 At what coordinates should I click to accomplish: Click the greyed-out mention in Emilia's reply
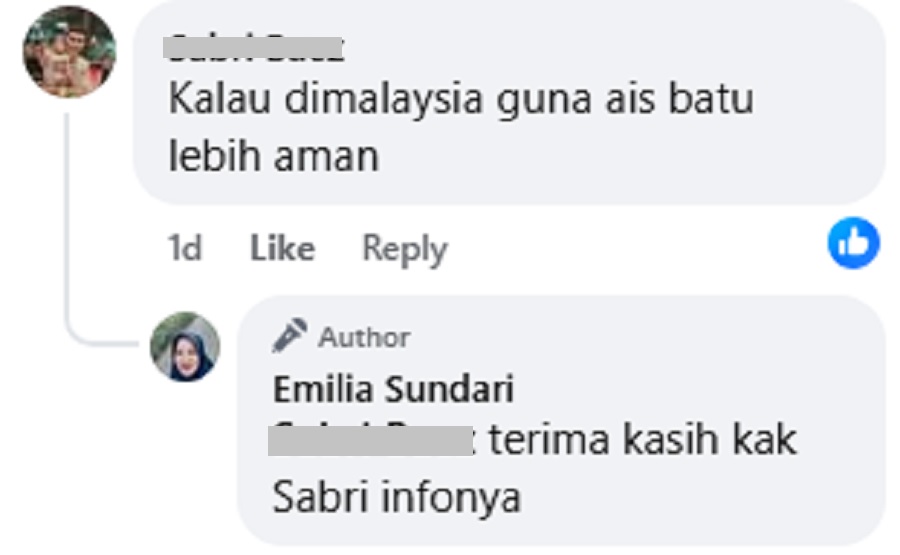click(x=371, y=440)
